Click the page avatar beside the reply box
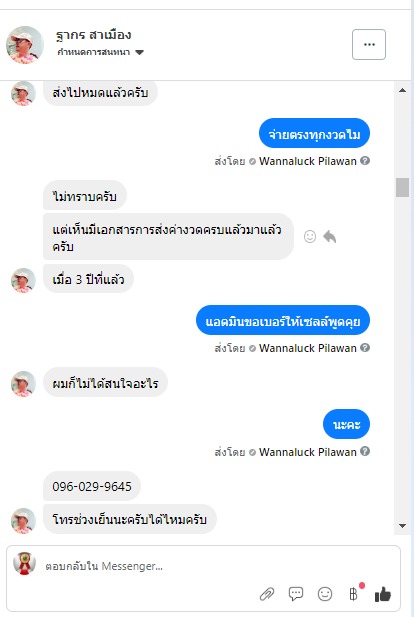Viewport: 414px width, 617px height. 24,563
